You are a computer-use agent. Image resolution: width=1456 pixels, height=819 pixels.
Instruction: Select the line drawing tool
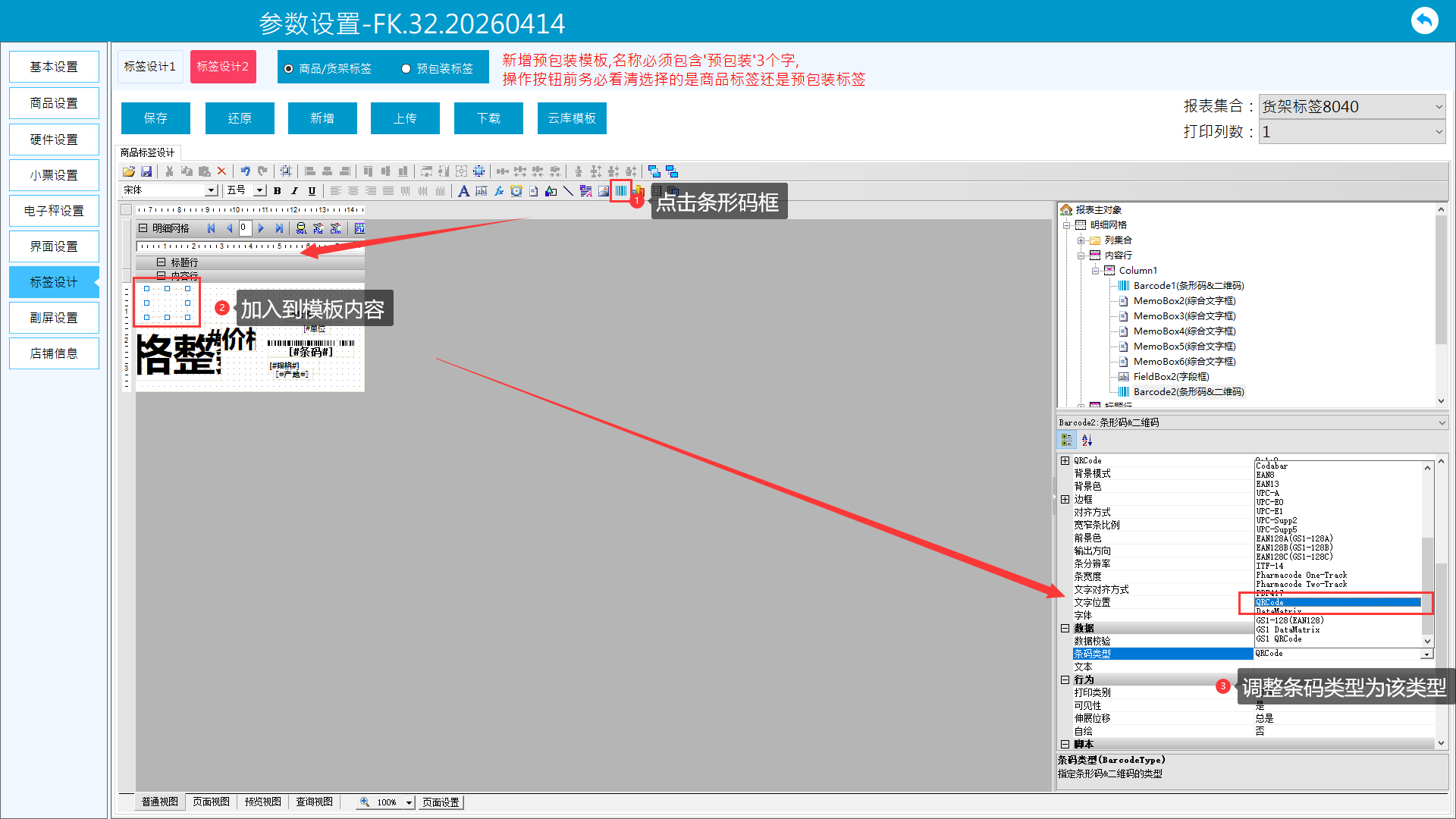[x=568, y=191]
